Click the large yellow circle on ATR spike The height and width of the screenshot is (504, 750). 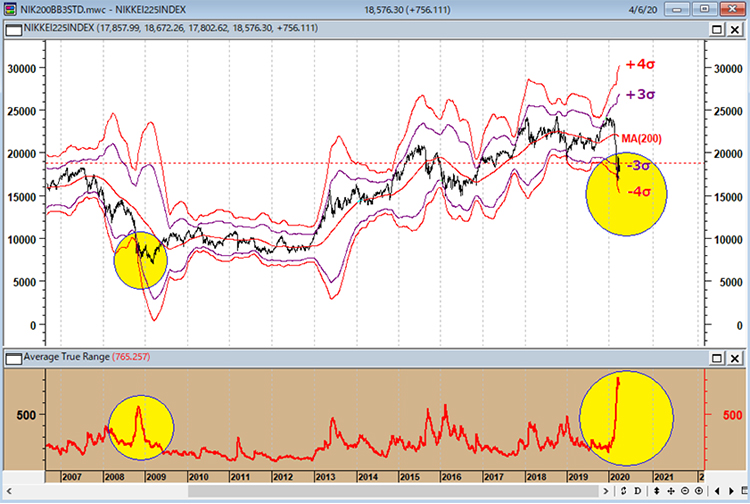click(621, 418)
